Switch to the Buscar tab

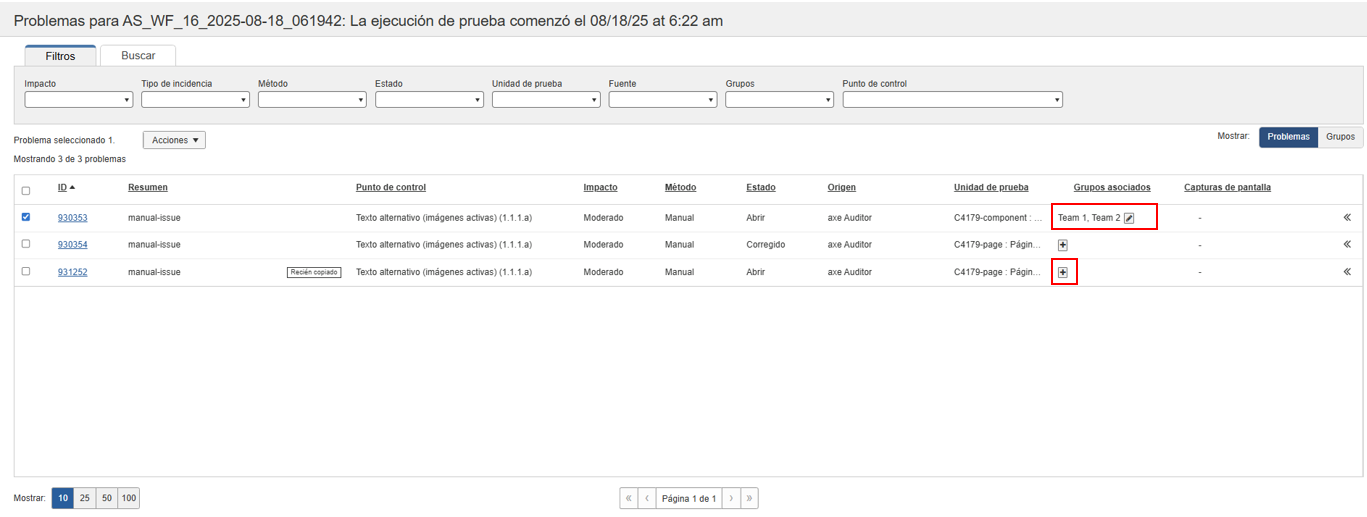[138, 56]
